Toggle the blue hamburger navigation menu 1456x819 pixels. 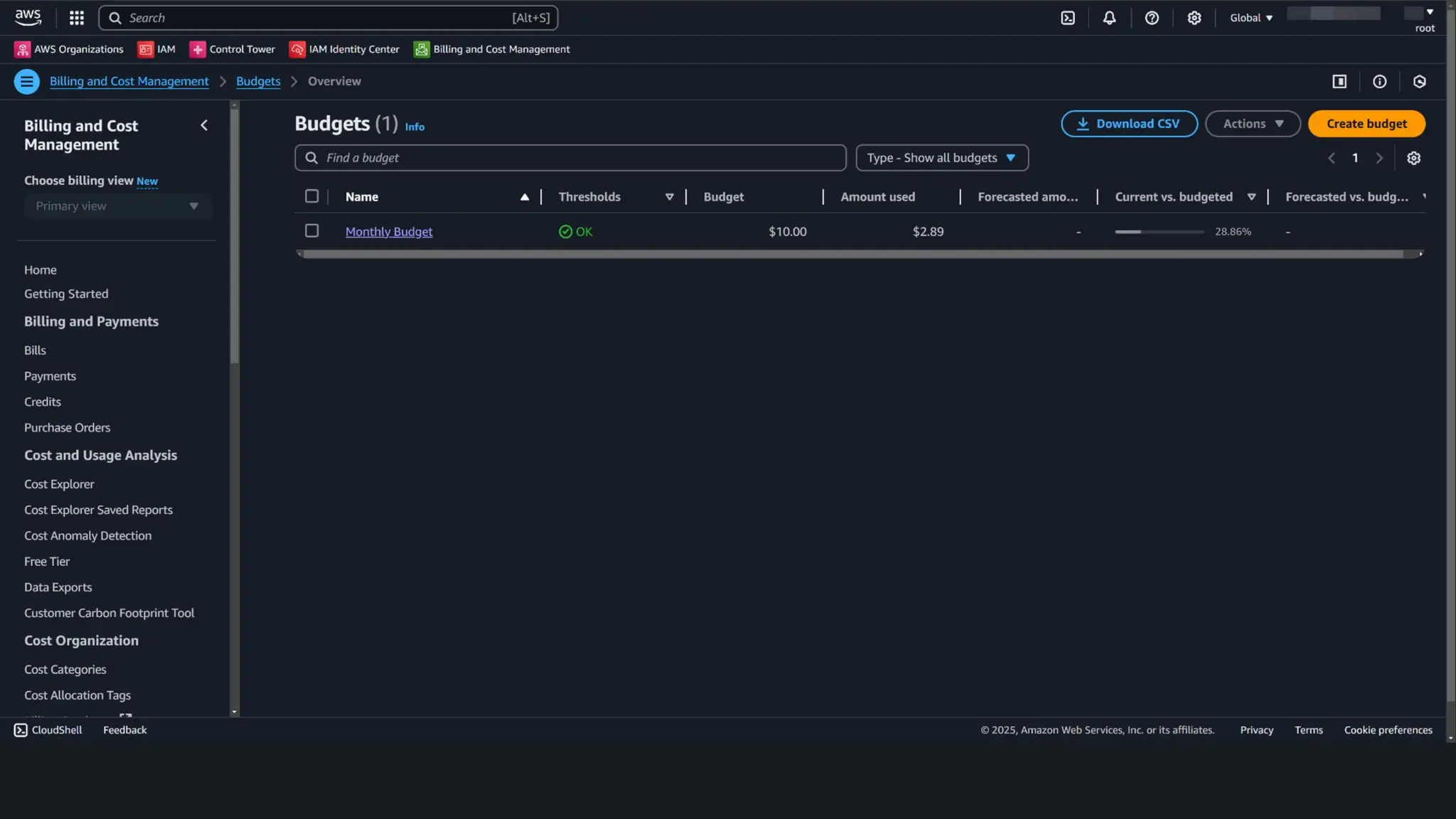pyautogui.click(x=26, y=82)
